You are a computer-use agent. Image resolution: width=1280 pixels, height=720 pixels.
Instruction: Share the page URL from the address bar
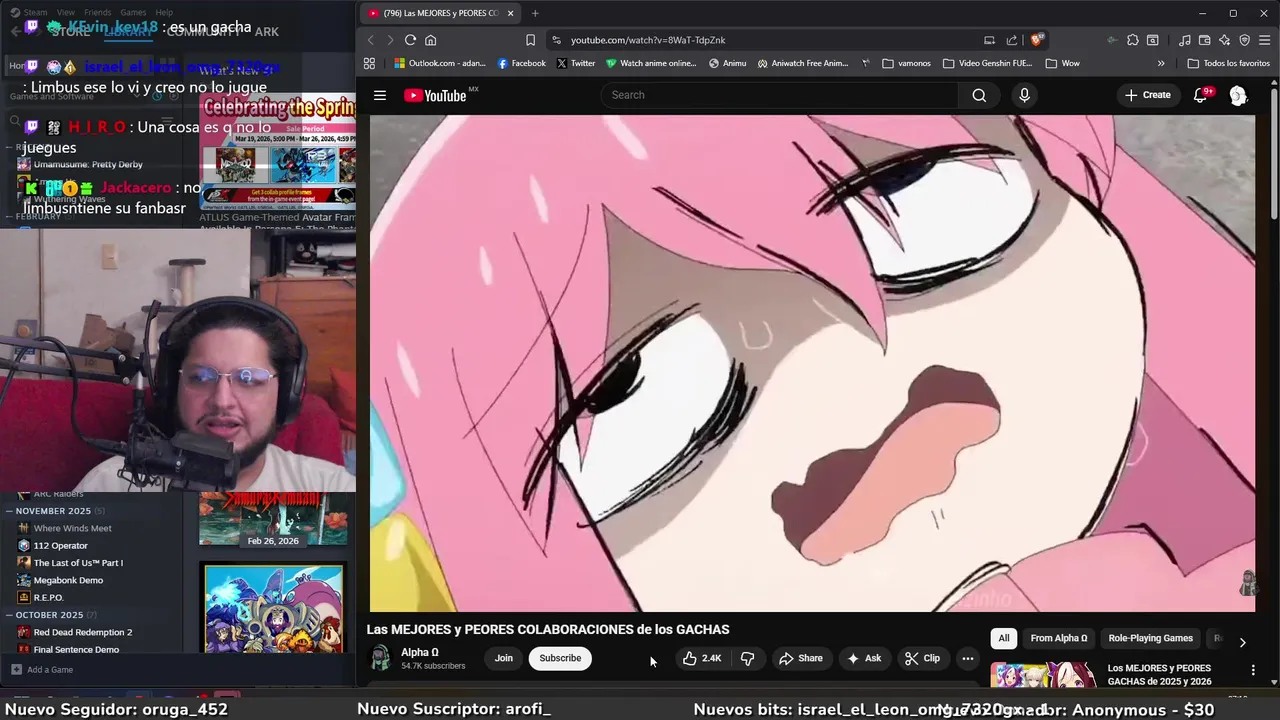1012,40
